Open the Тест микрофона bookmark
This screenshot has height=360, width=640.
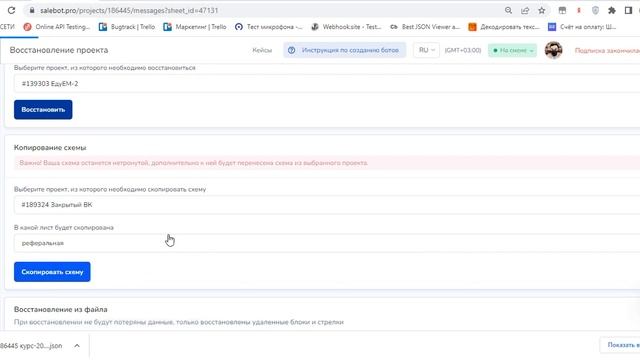click(269, 27)
